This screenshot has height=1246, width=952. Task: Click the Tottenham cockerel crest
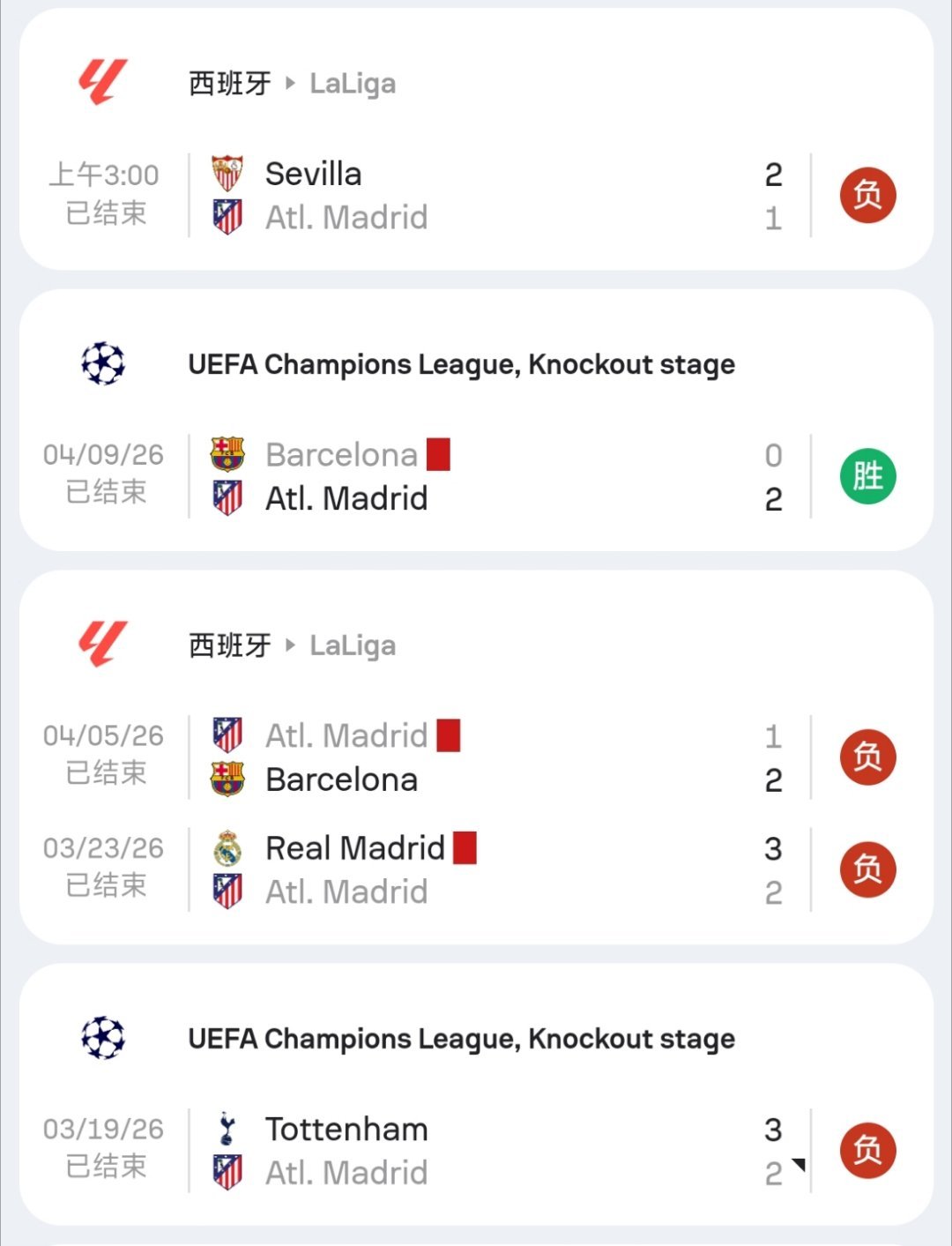pyautogui.click(x=227, y=1129)
